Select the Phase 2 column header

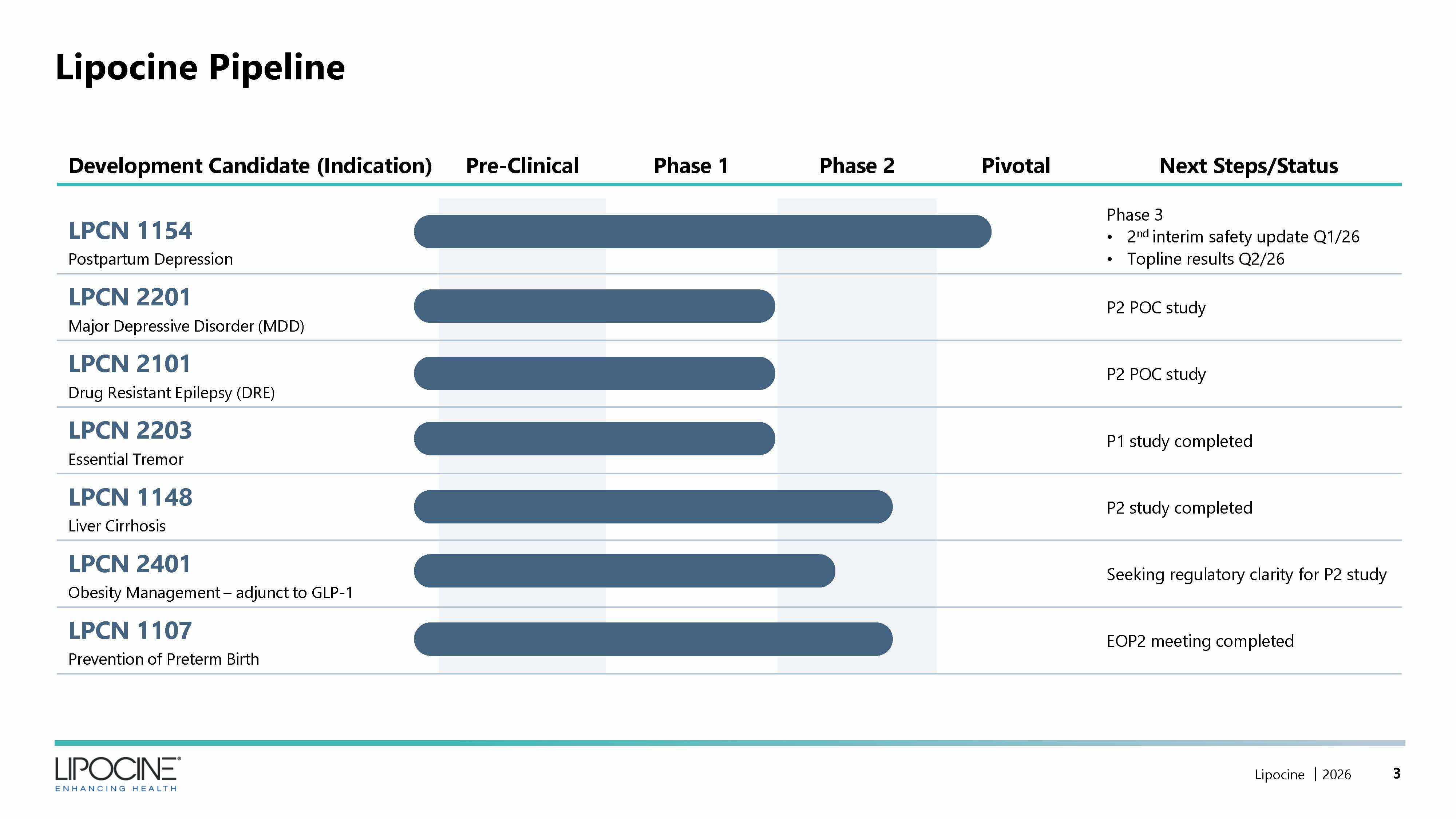[x=857, y=166]
